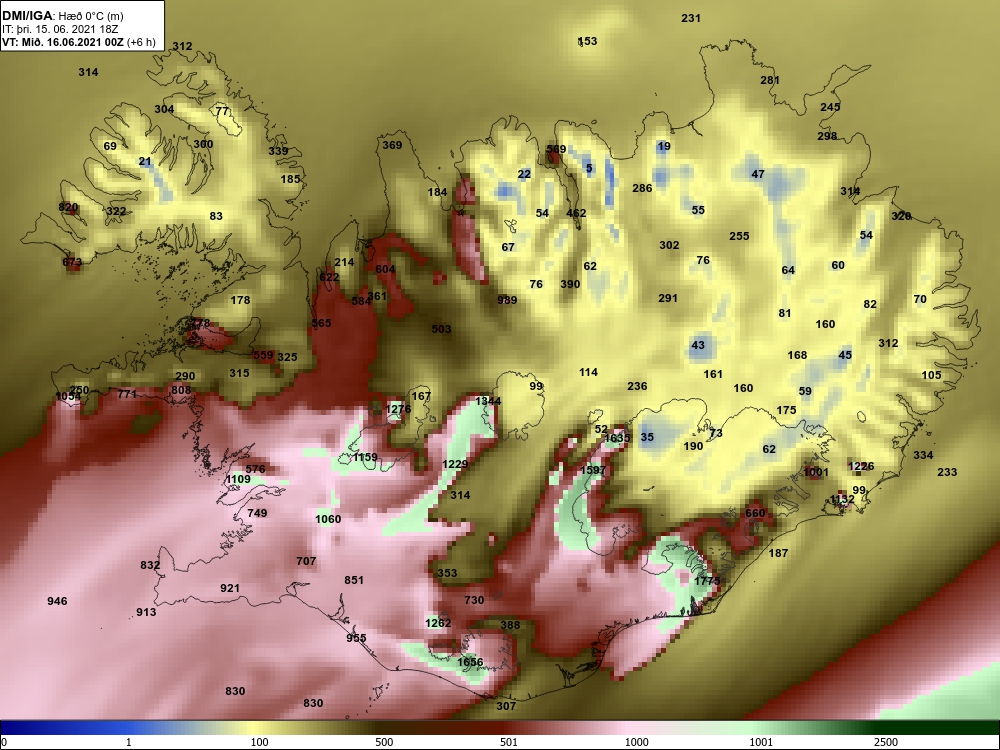Click the map value '1229'
The width and height of the screenshot is (1000, 750).
(x=455, y=464)
